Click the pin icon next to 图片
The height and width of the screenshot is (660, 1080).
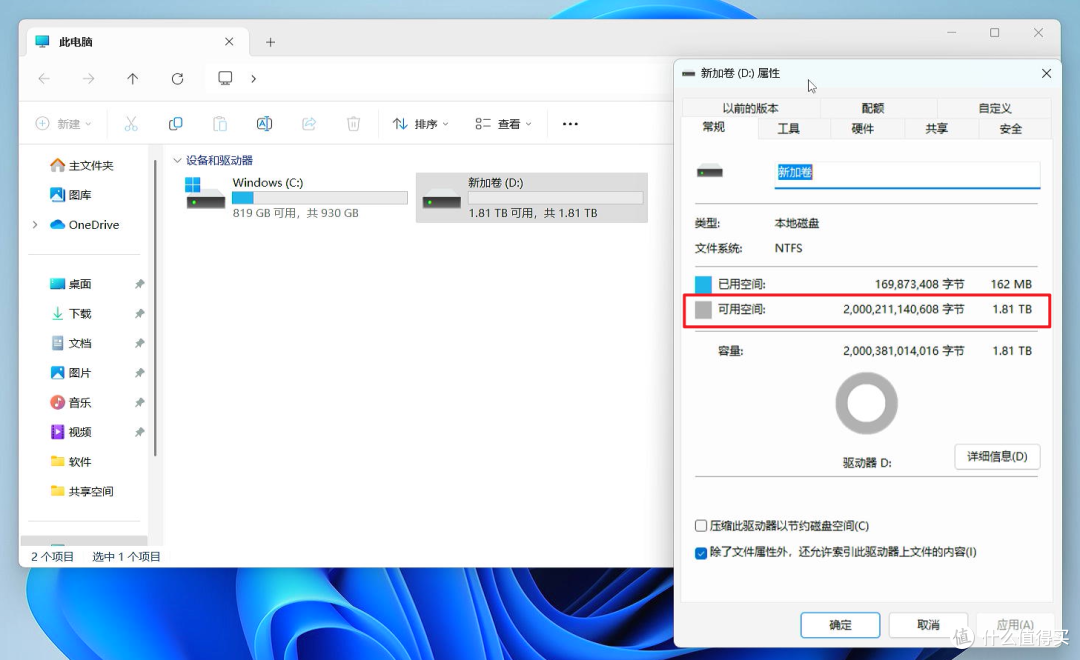[x=139, y=373]
